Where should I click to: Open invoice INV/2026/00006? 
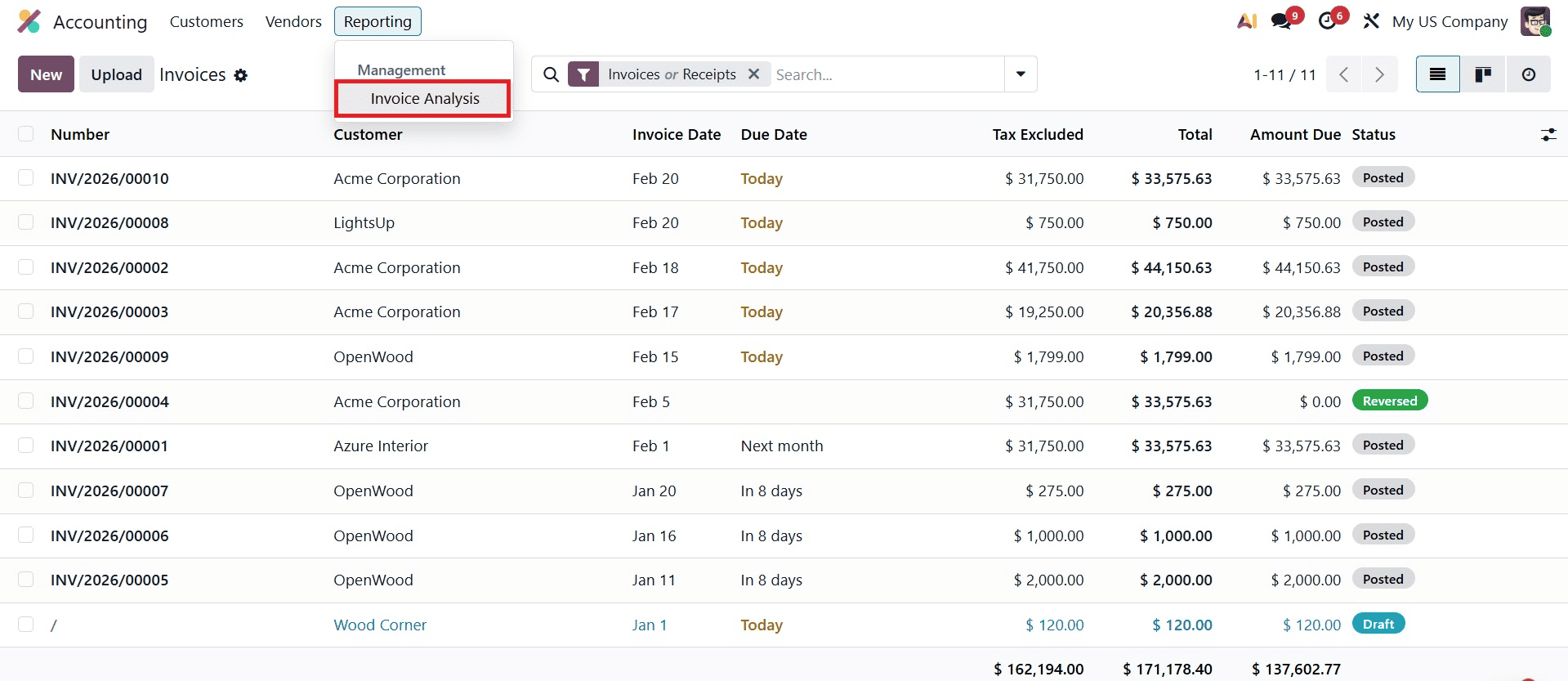point(109,535)
